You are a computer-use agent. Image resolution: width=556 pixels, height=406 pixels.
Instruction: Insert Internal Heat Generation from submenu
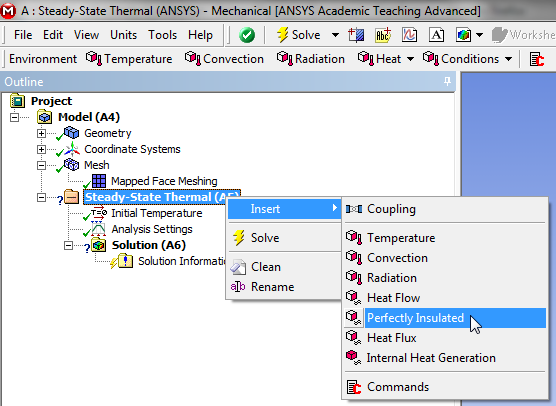pyautogui.click(x=445, y=358)
